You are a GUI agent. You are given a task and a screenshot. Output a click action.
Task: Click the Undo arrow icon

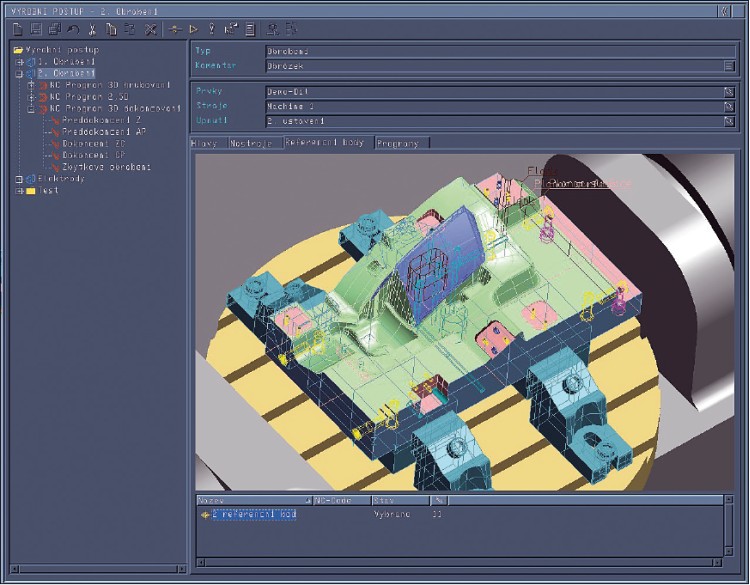click(x=74, y=30)
